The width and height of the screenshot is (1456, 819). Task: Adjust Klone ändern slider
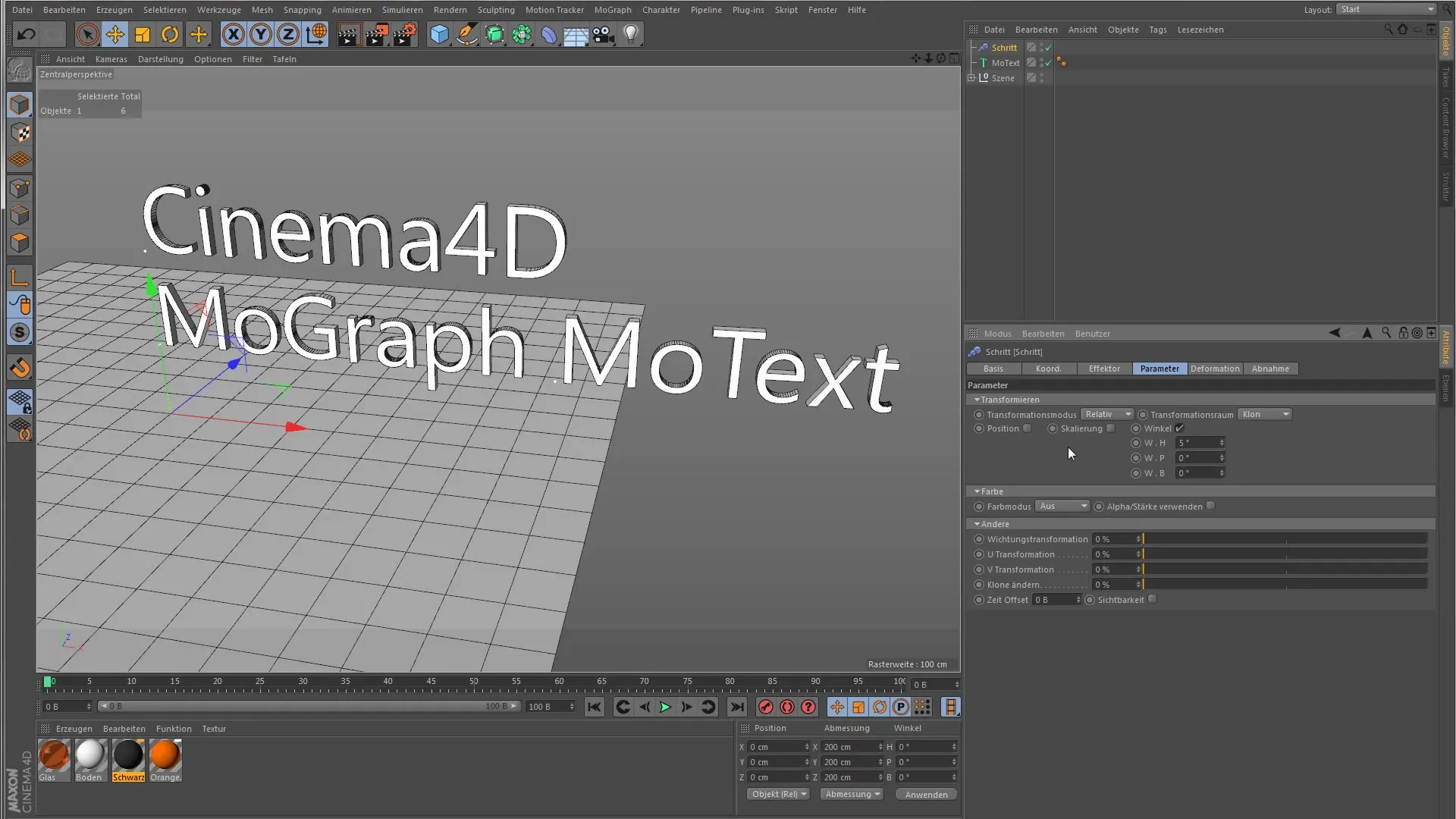click(1285, 585)
